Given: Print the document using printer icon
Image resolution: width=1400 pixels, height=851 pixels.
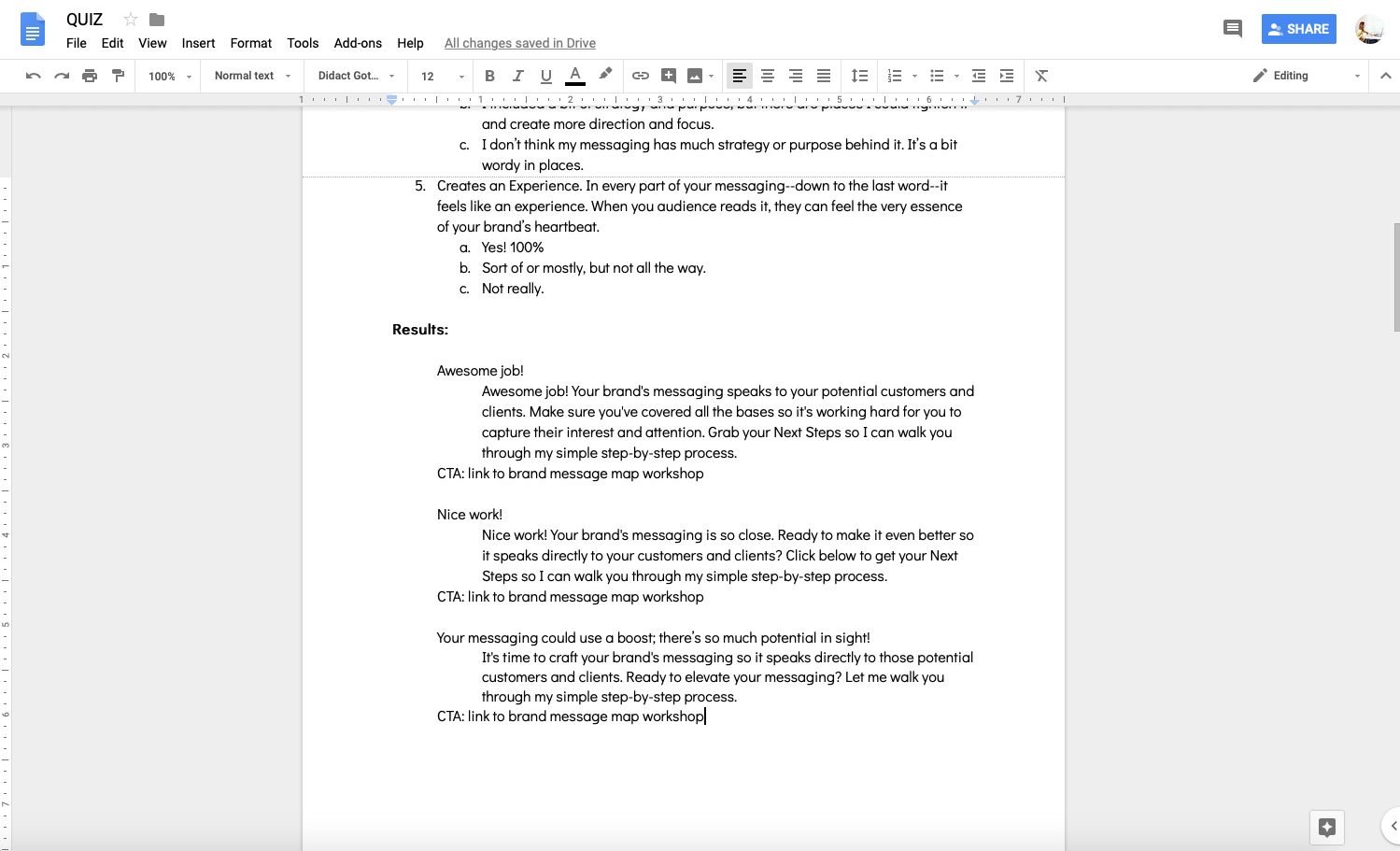Looking at the screenshot, I should click(x=90, y=76).
